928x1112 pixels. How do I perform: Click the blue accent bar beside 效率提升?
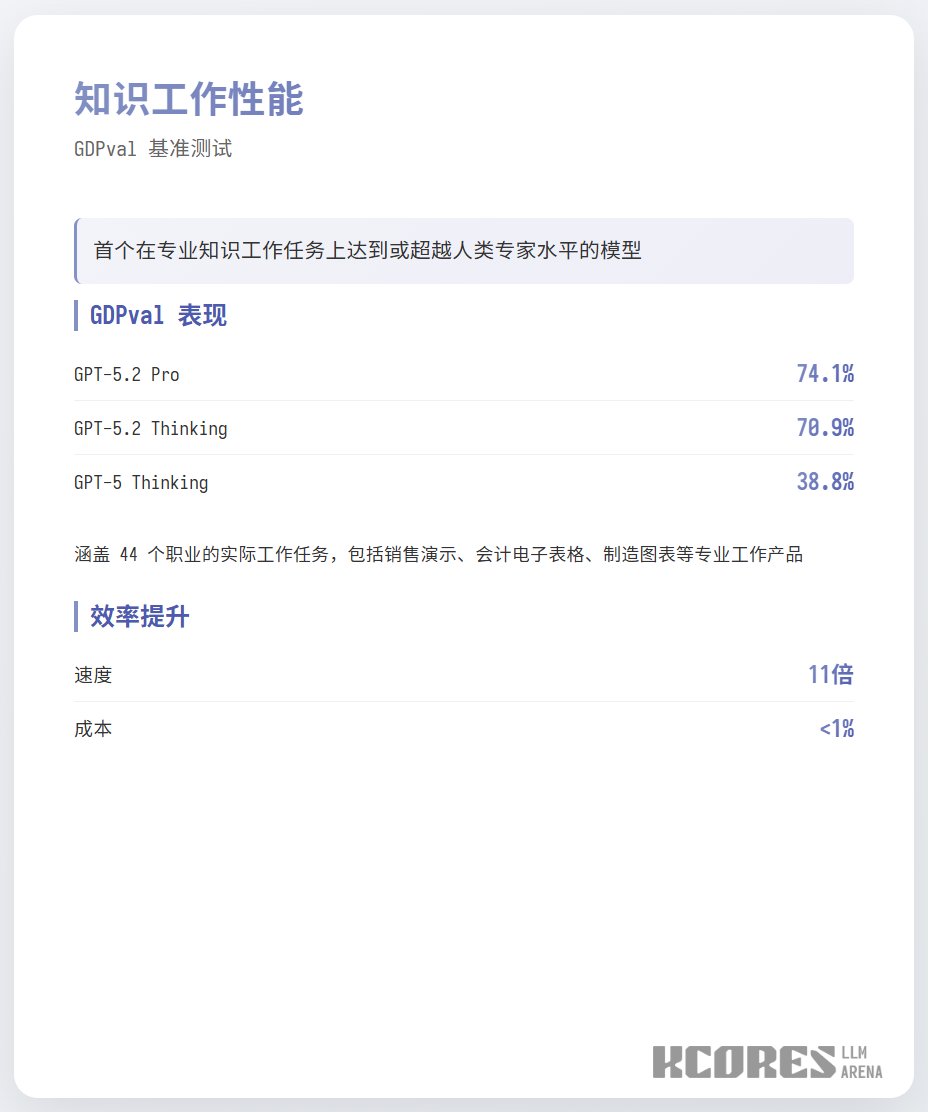(75, 617)
